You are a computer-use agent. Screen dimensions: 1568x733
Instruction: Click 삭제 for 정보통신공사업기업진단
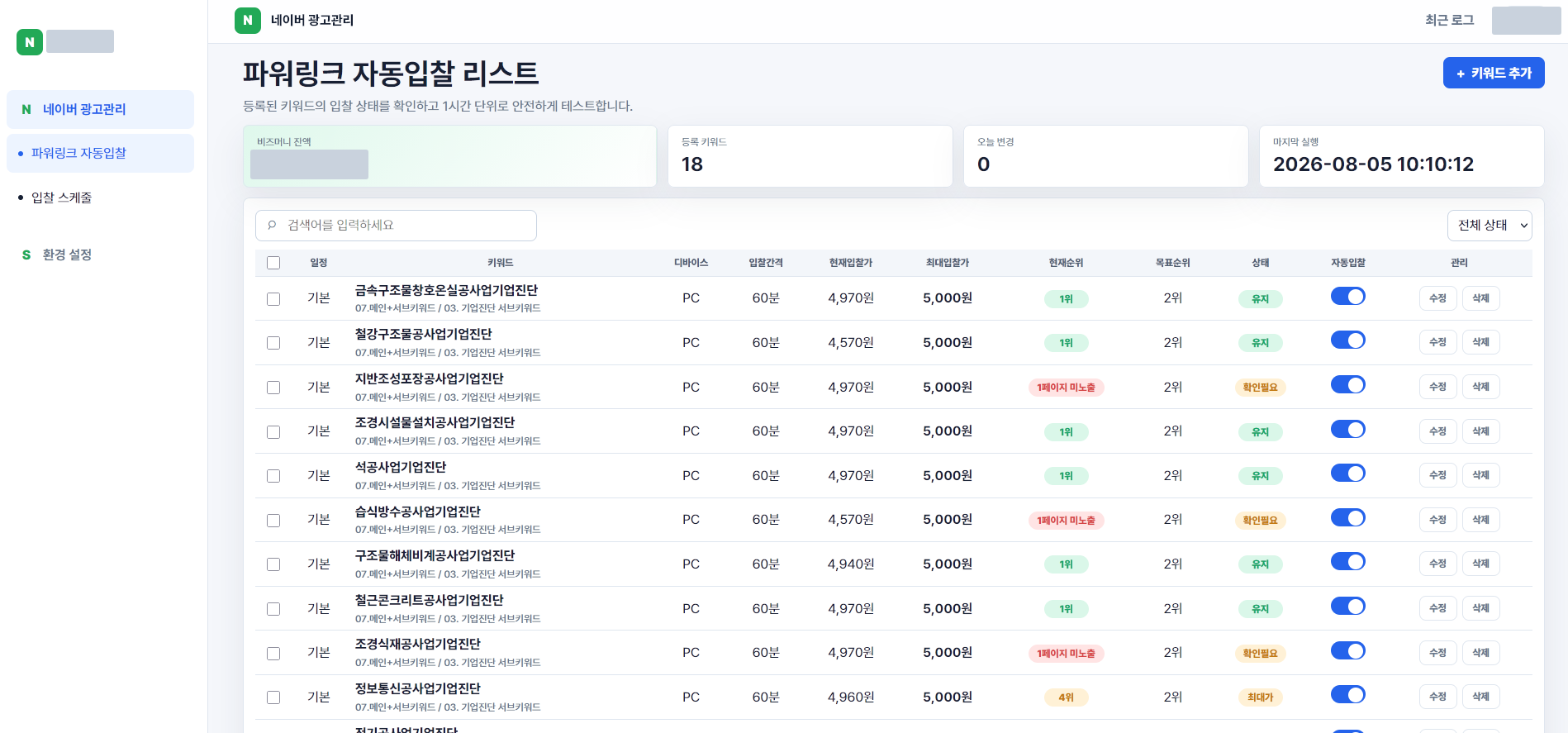[1480, 697]
